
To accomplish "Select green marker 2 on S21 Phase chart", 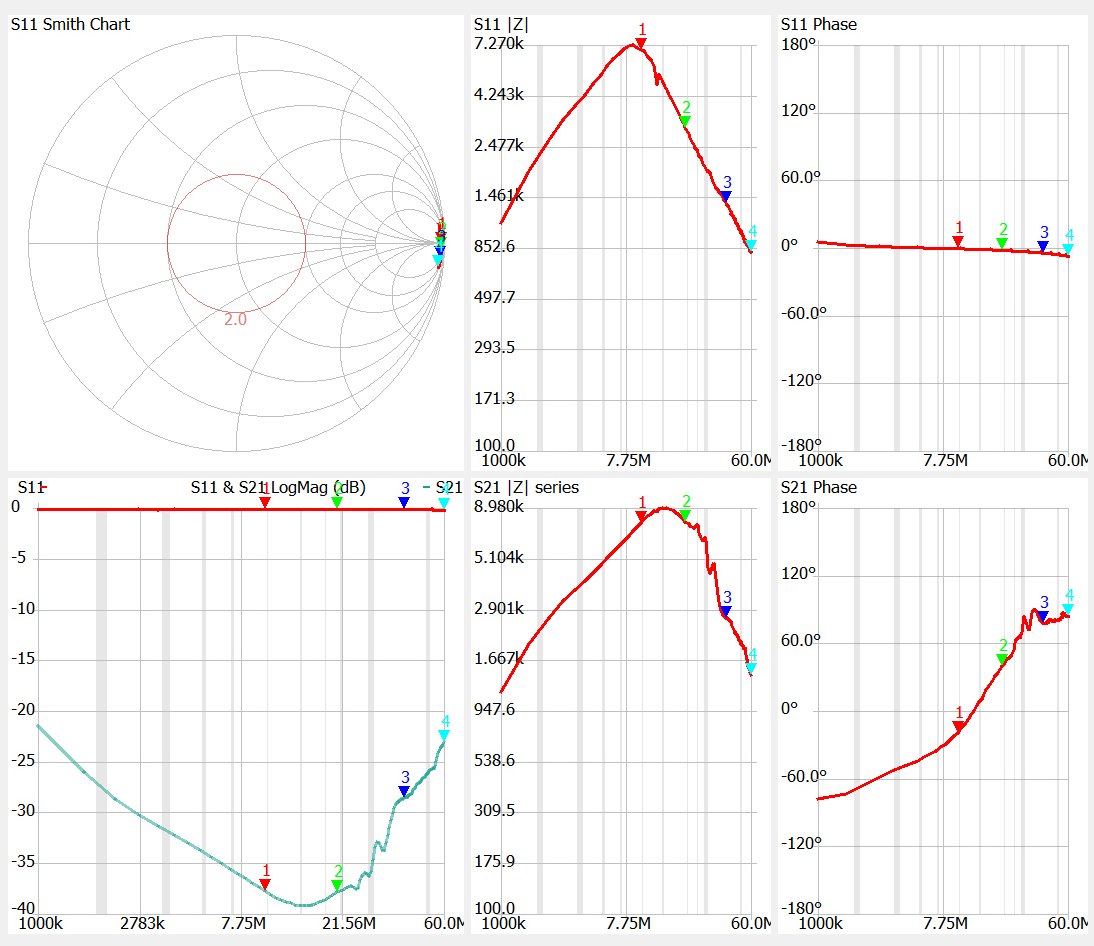I will coord(1002,659).
